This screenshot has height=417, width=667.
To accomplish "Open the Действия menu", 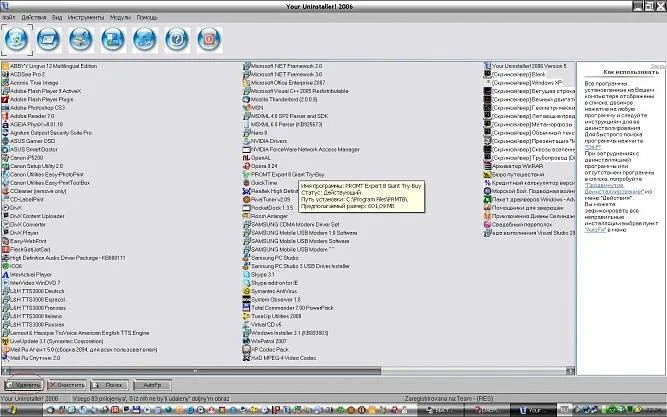I will pyautogui.click(x=34, y=17).
